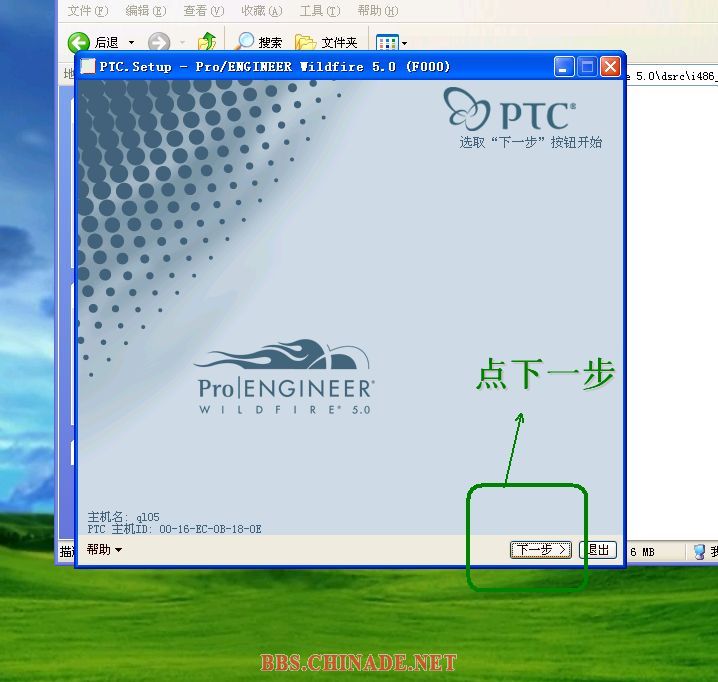Click the 文件夹 folders icon
The width and height of the screenshot is (718, 682).
306,42
